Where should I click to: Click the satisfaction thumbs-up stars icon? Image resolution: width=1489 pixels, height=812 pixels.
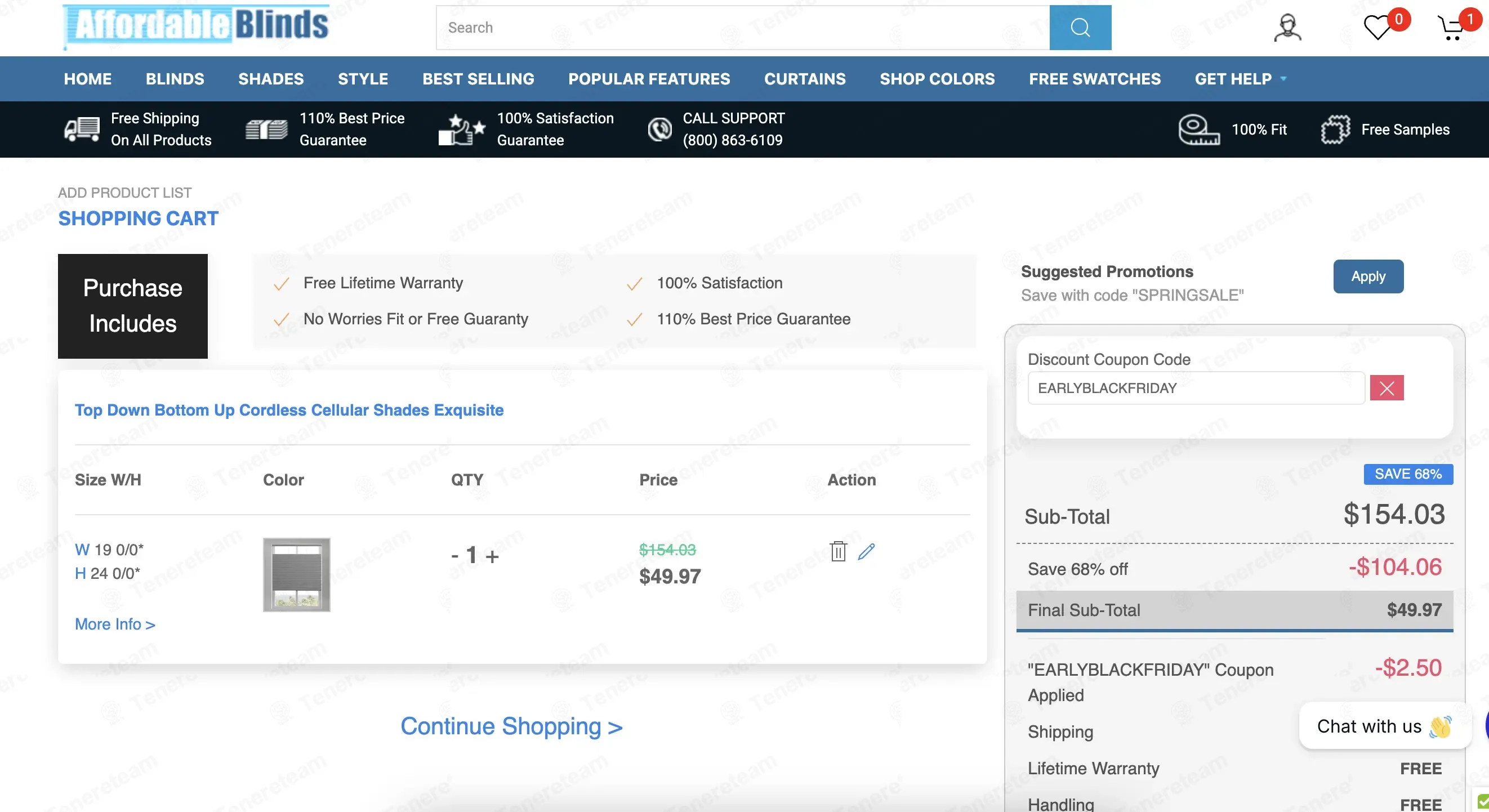[x=461, y=129]
